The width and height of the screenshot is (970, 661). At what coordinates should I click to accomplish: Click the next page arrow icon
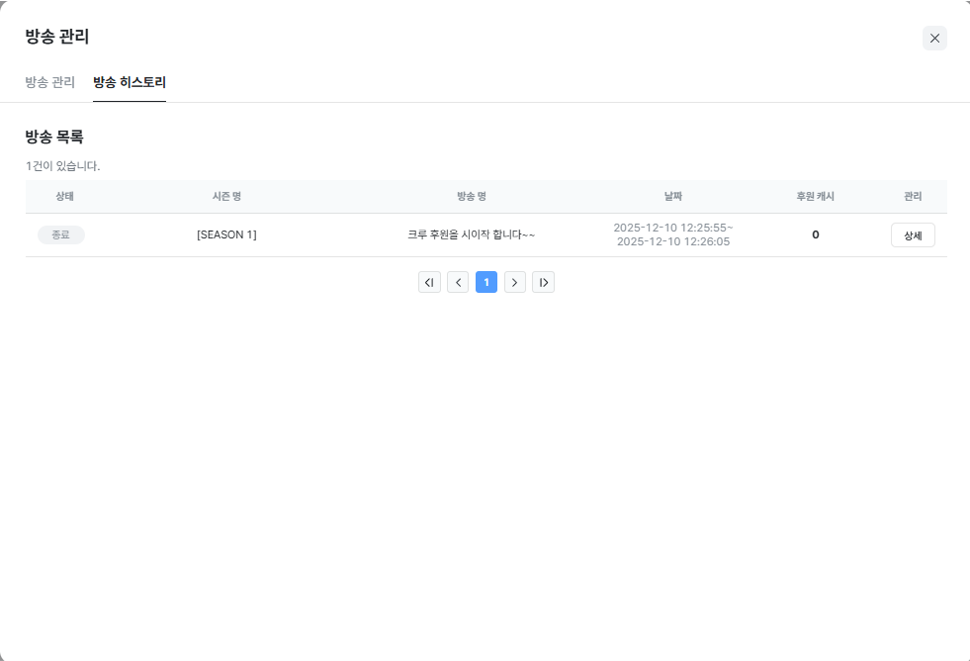pos(514,281)
